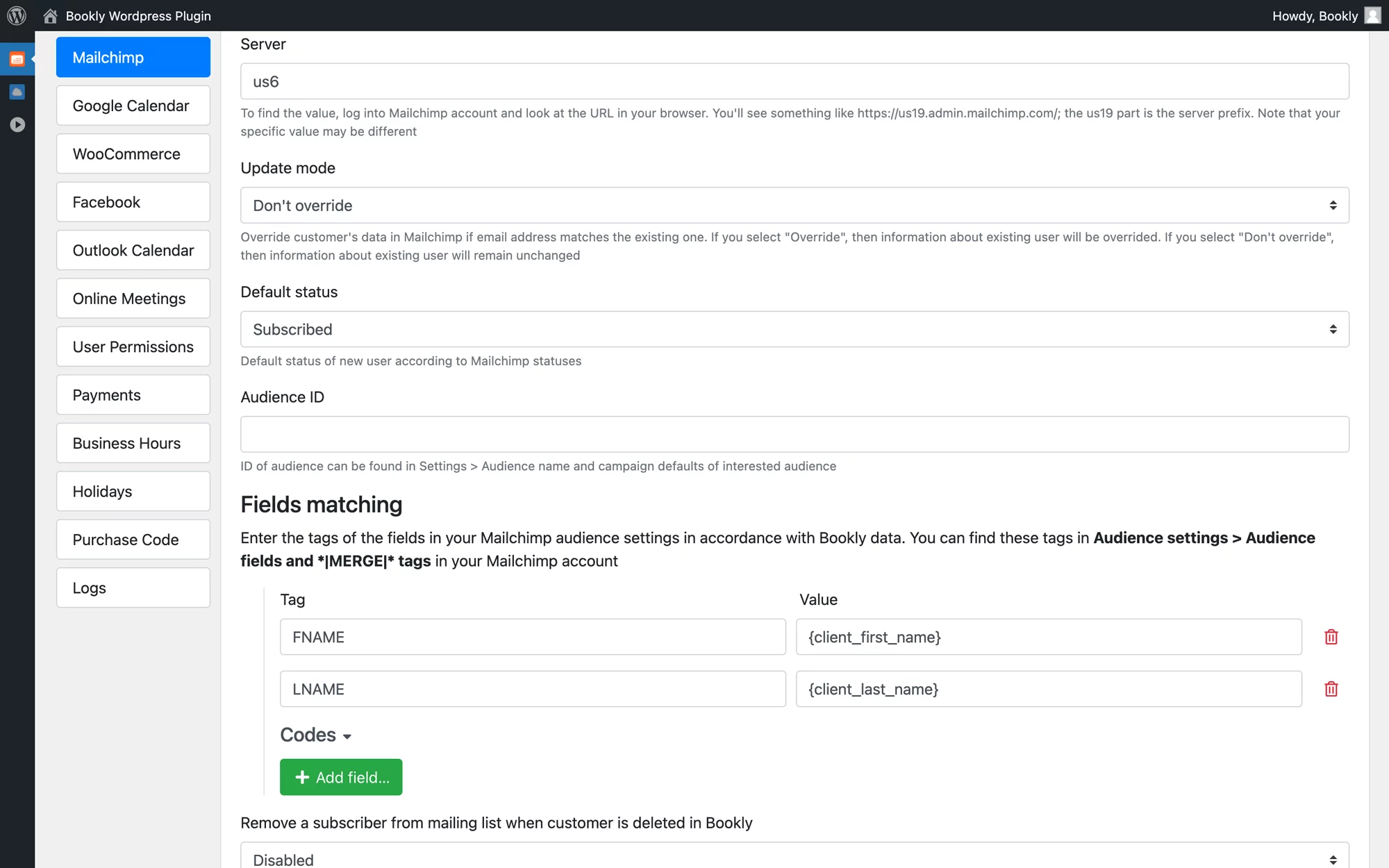Click the {client_first_name} value input
This screenshot has width=1389, height=868.
(1049, 637)
